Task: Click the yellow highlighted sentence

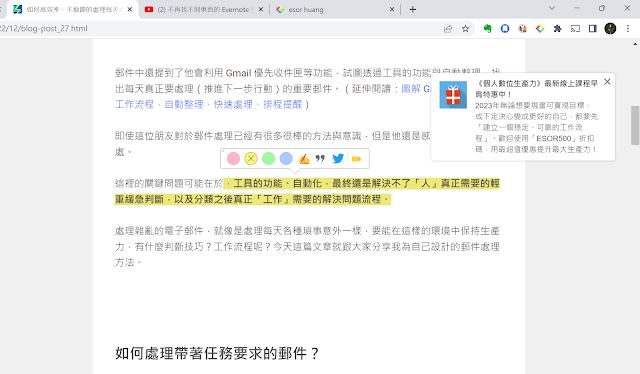Action: 307,191
